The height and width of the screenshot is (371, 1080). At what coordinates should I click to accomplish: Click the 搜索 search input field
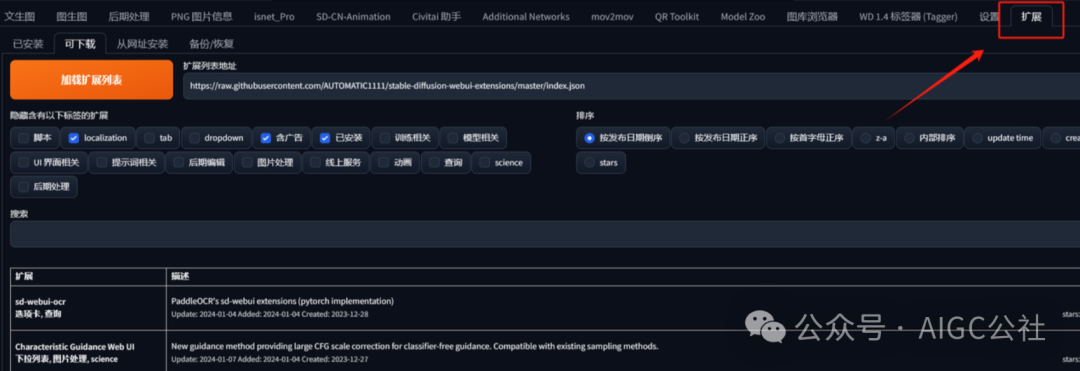(545, 234)
